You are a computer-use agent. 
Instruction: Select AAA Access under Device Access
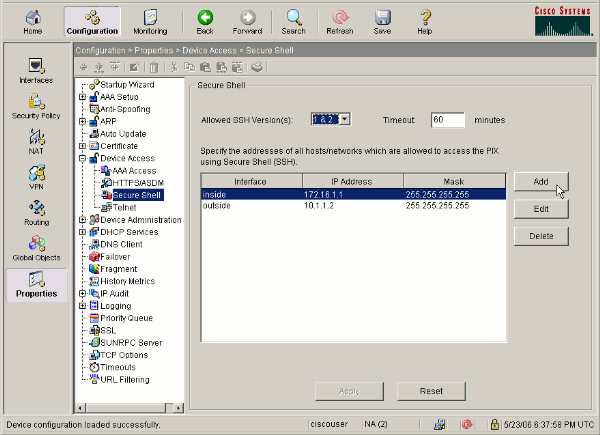(134, 171)
